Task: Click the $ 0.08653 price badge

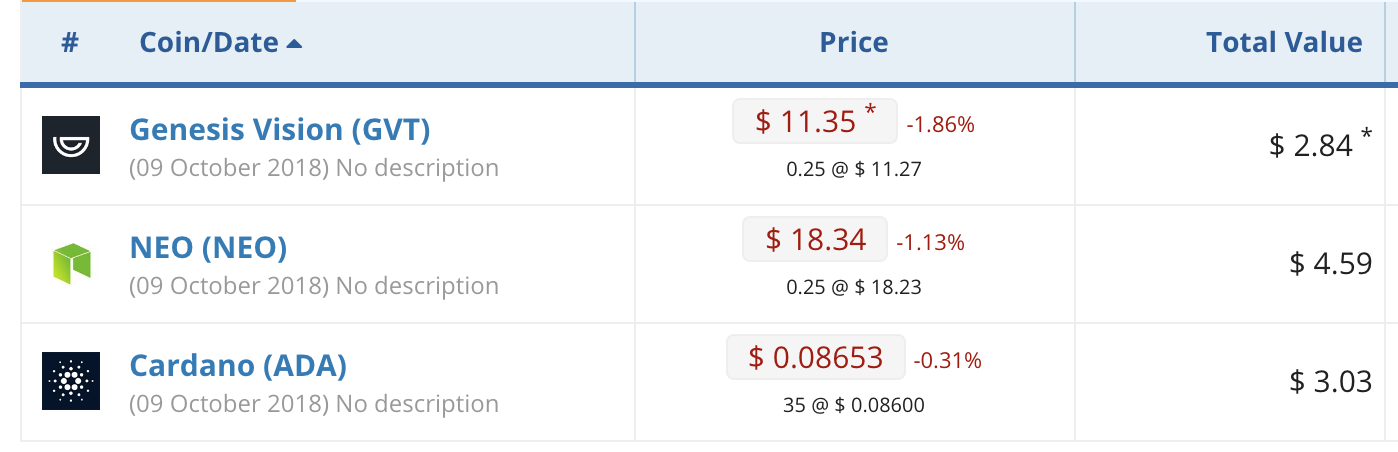Action: (x=815, y=357)
